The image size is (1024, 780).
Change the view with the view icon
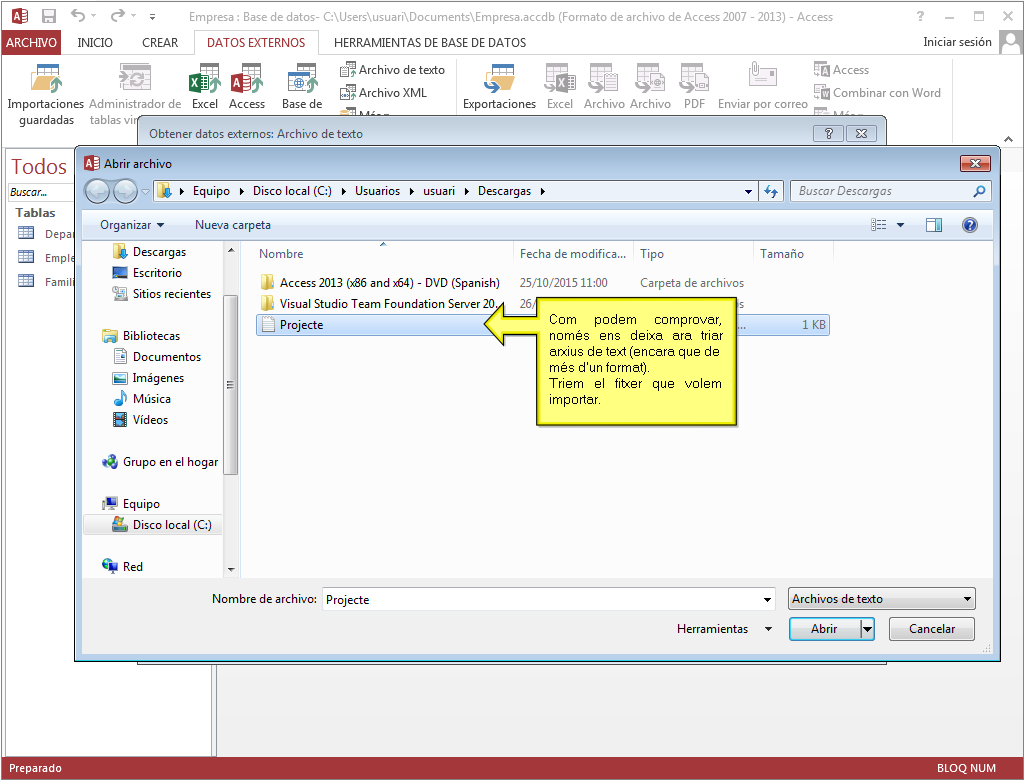[878, 225]
